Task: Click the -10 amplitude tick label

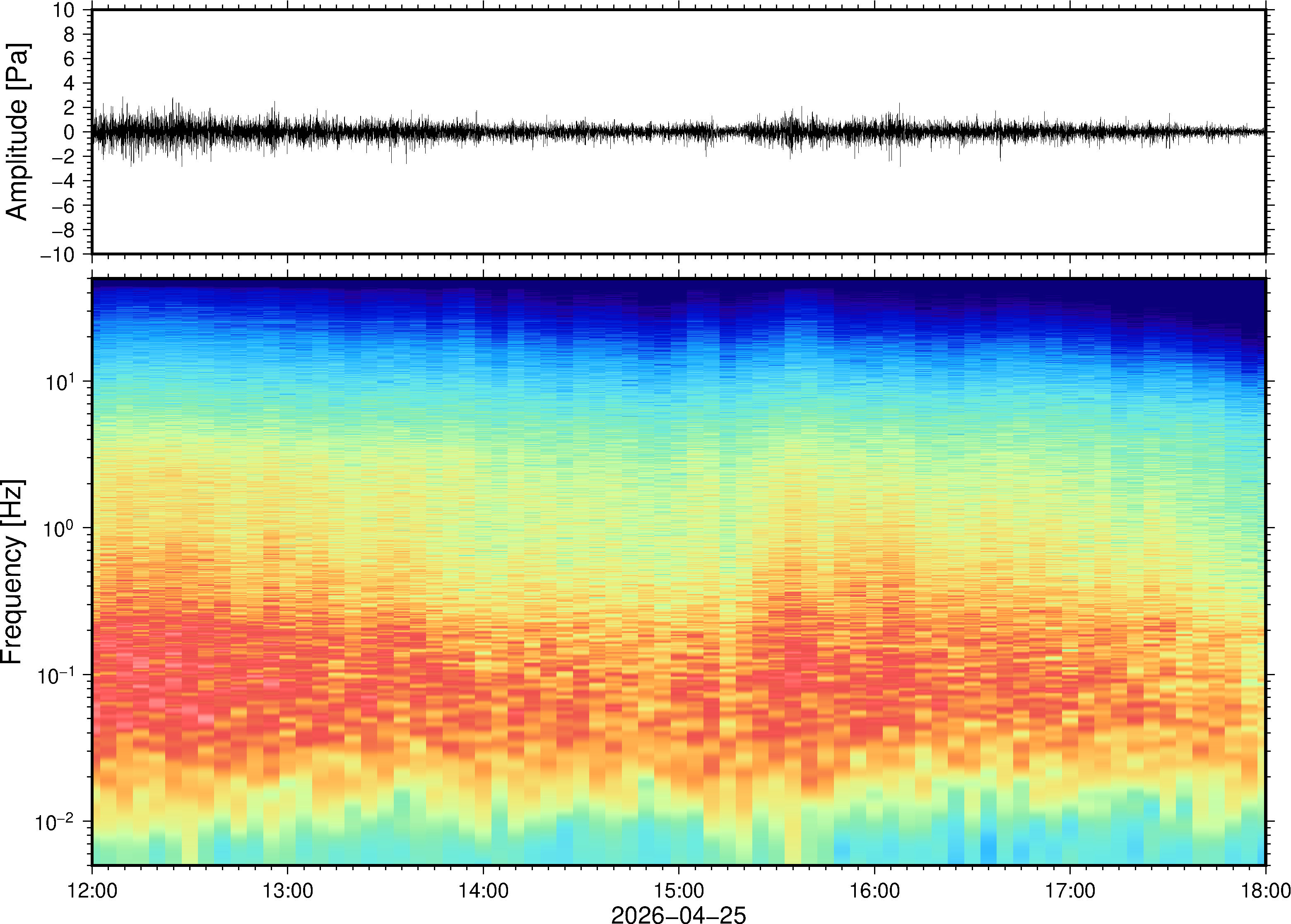Action: (x=58, y=255)
